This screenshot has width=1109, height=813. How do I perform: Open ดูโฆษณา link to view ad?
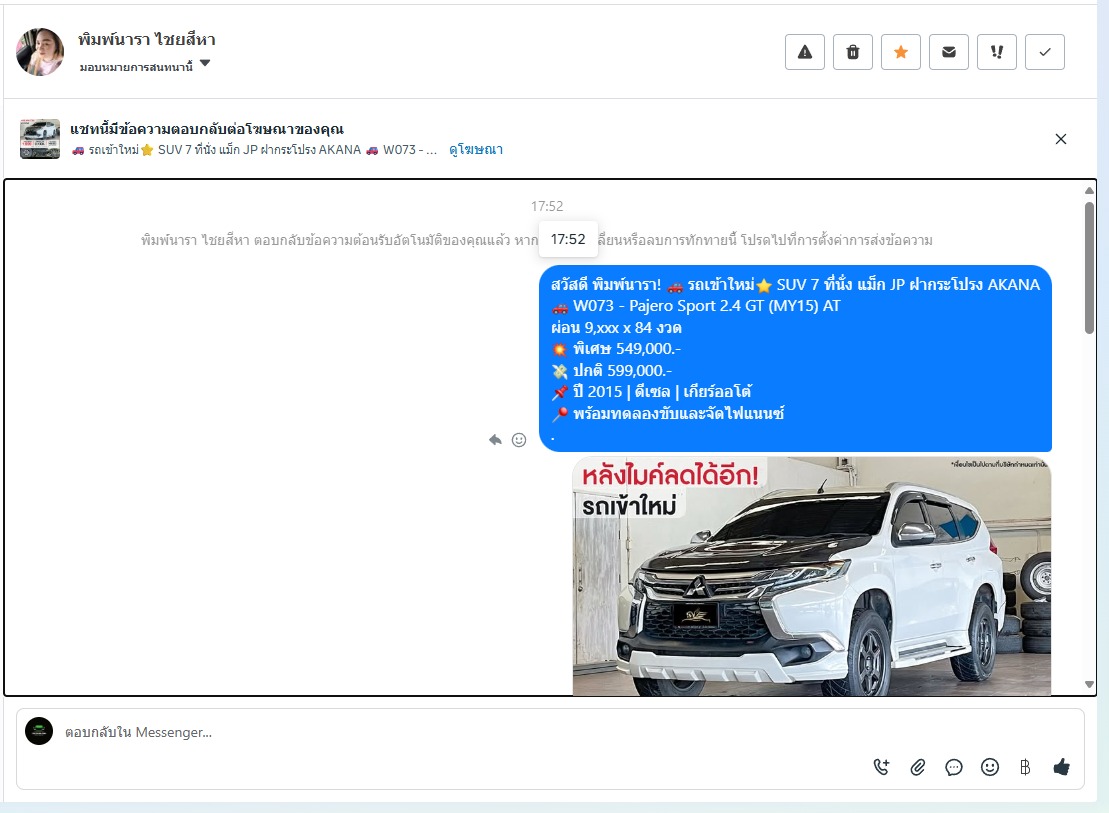coord(476,149)
